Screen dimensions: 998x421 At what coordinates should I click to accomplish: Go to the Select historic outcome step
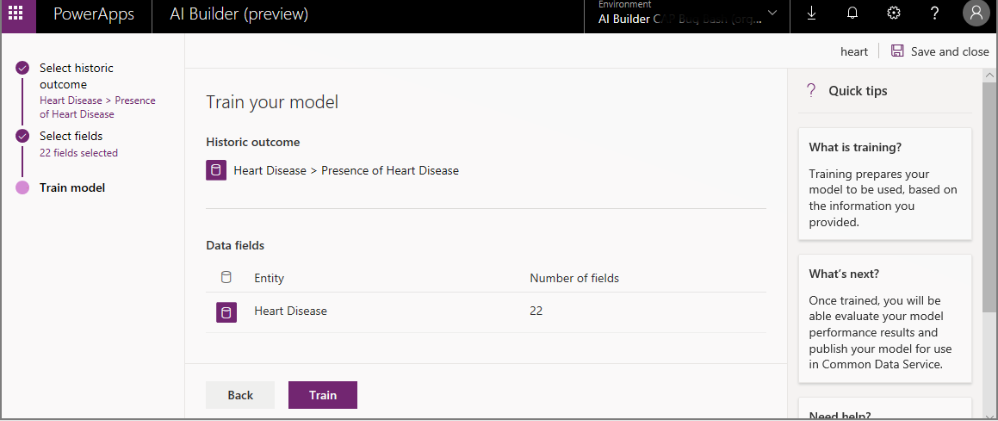[76, 76]
